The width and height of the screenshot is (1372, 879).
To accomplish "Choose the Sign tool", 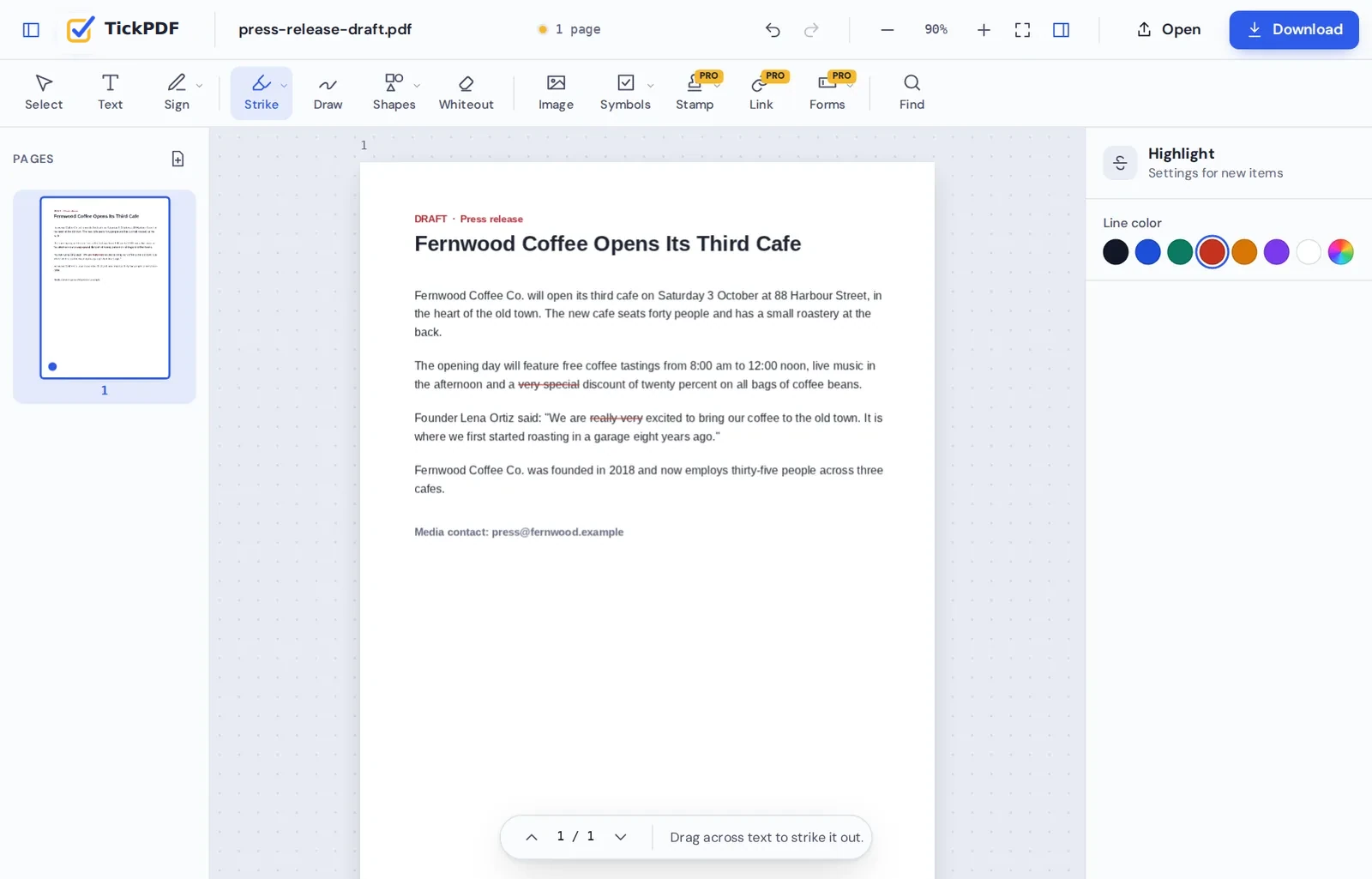I will 177,93.
